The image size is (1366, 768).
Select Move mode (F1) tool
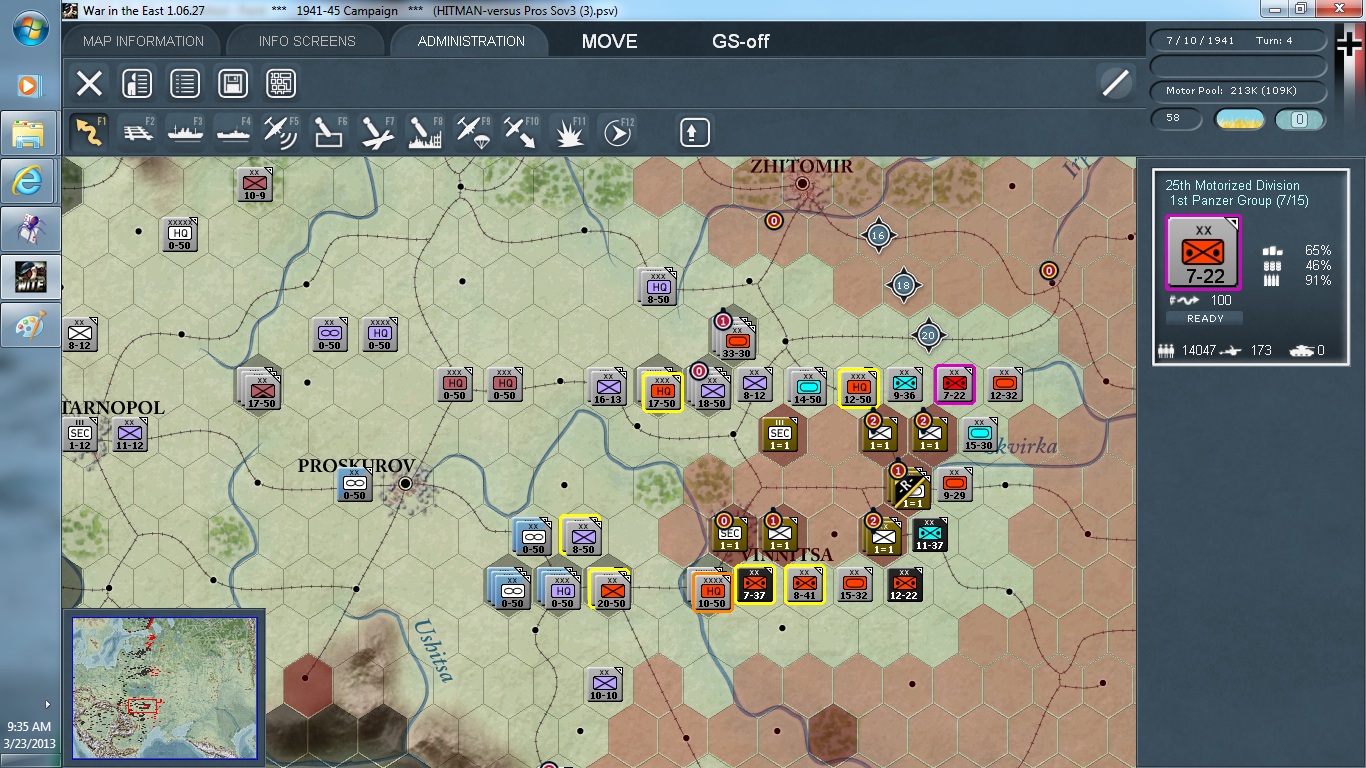point(89,131)
